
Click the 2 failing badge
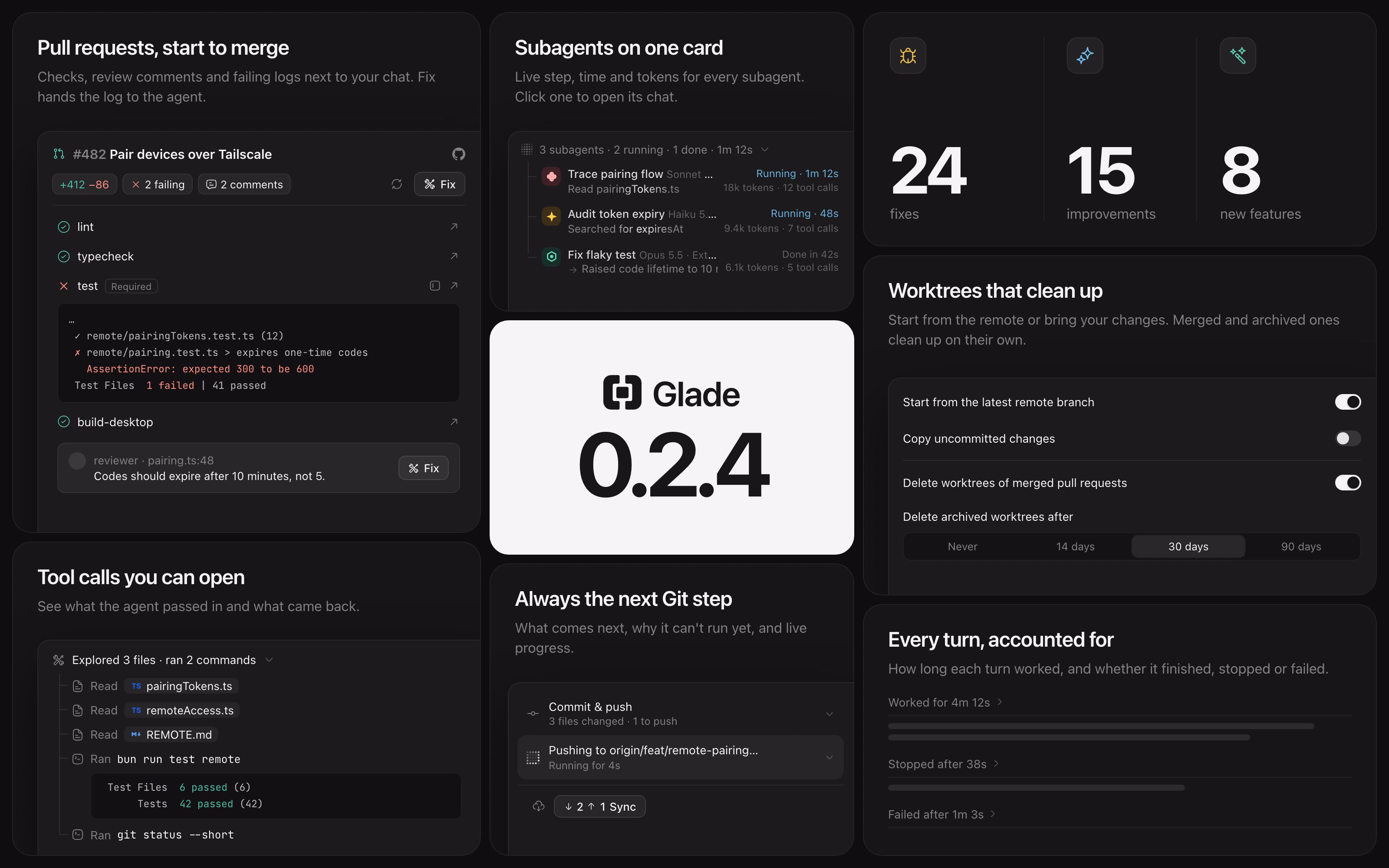tap(158, 184)
